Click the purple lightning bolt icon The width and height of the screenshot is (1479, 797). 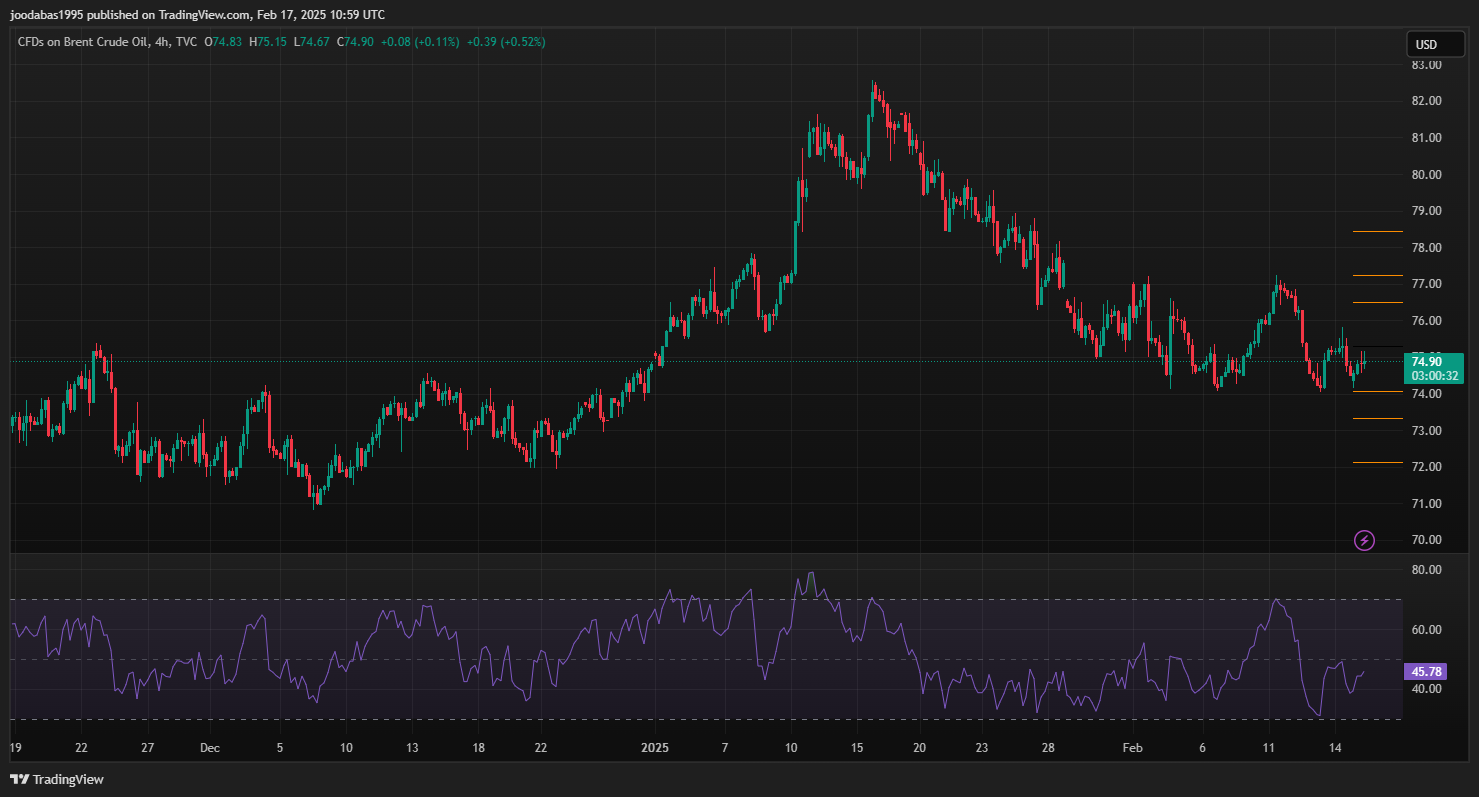click(x=1364, y=541)
